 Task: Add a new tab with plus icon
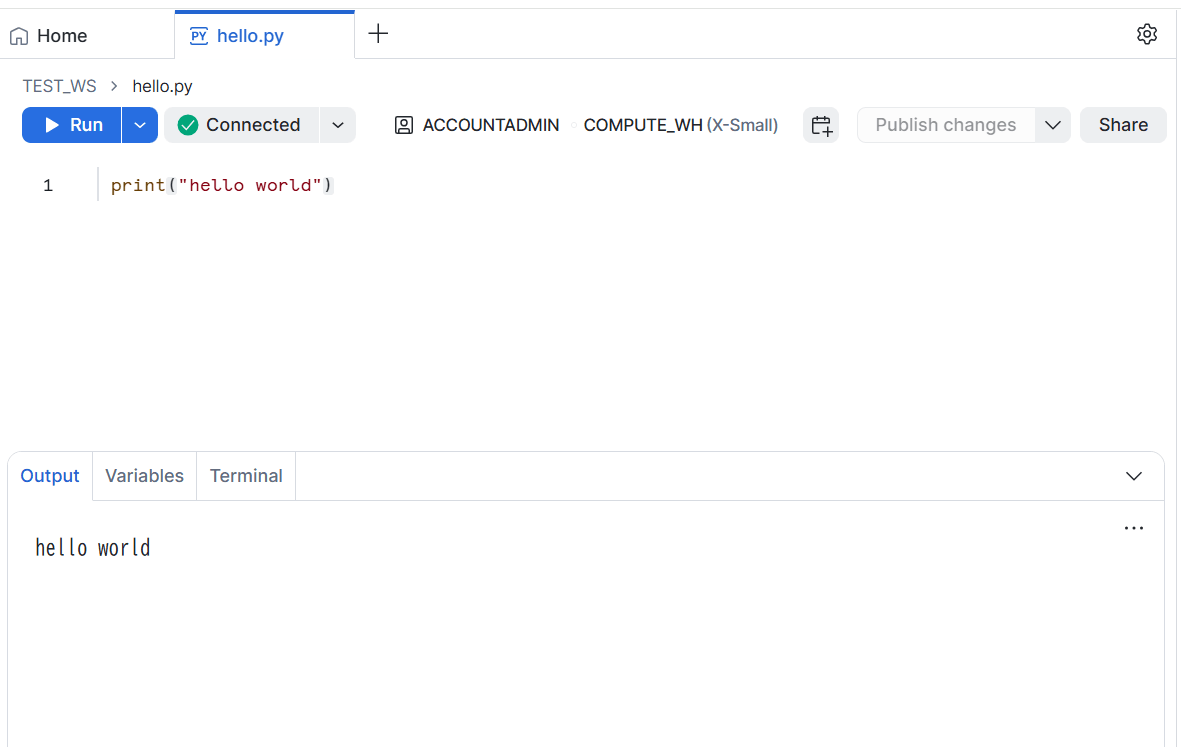click(378, 33)
